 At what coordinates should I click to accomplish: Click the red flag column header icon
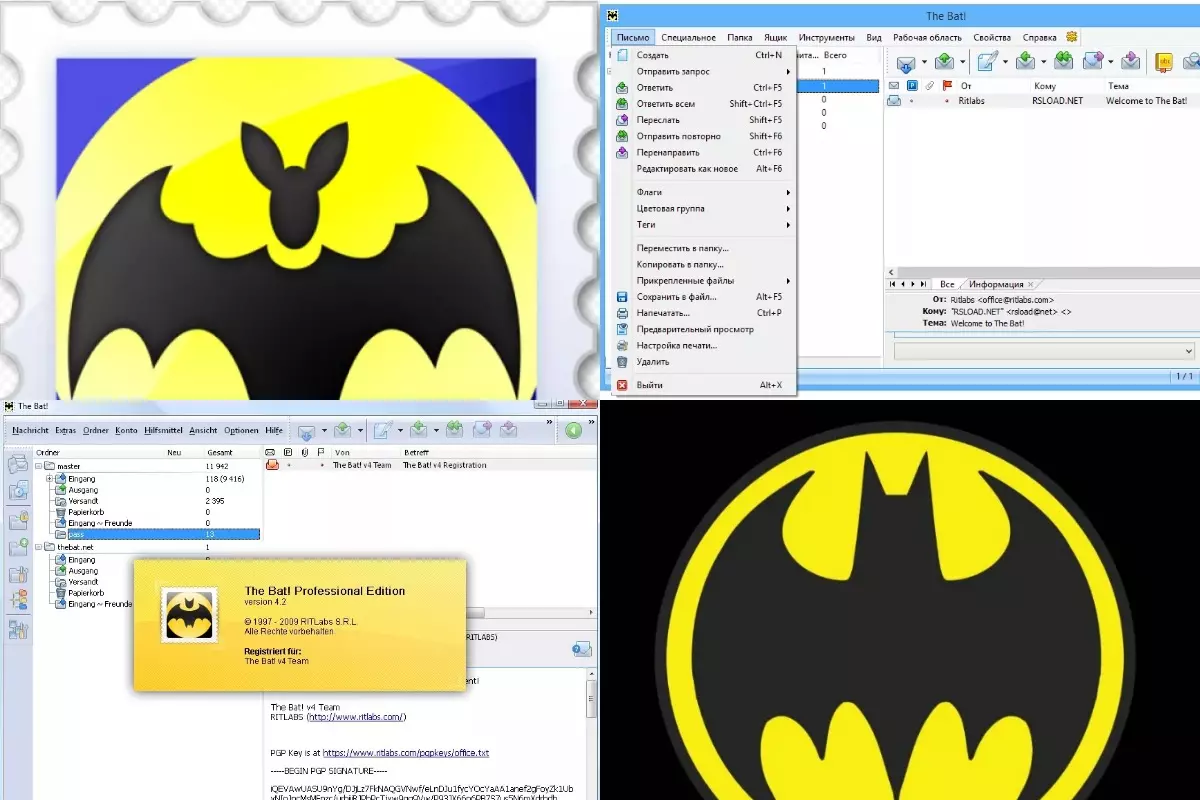point(945,86)
